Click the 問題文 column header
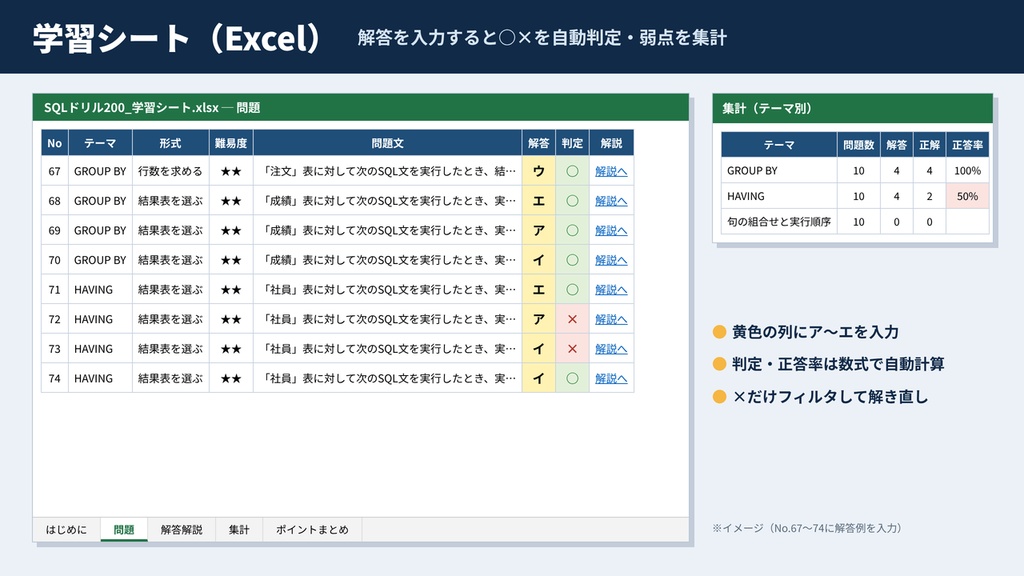The width and height of the screenshot is (1024, 576). pyautogui.click(x=387, y=143)
